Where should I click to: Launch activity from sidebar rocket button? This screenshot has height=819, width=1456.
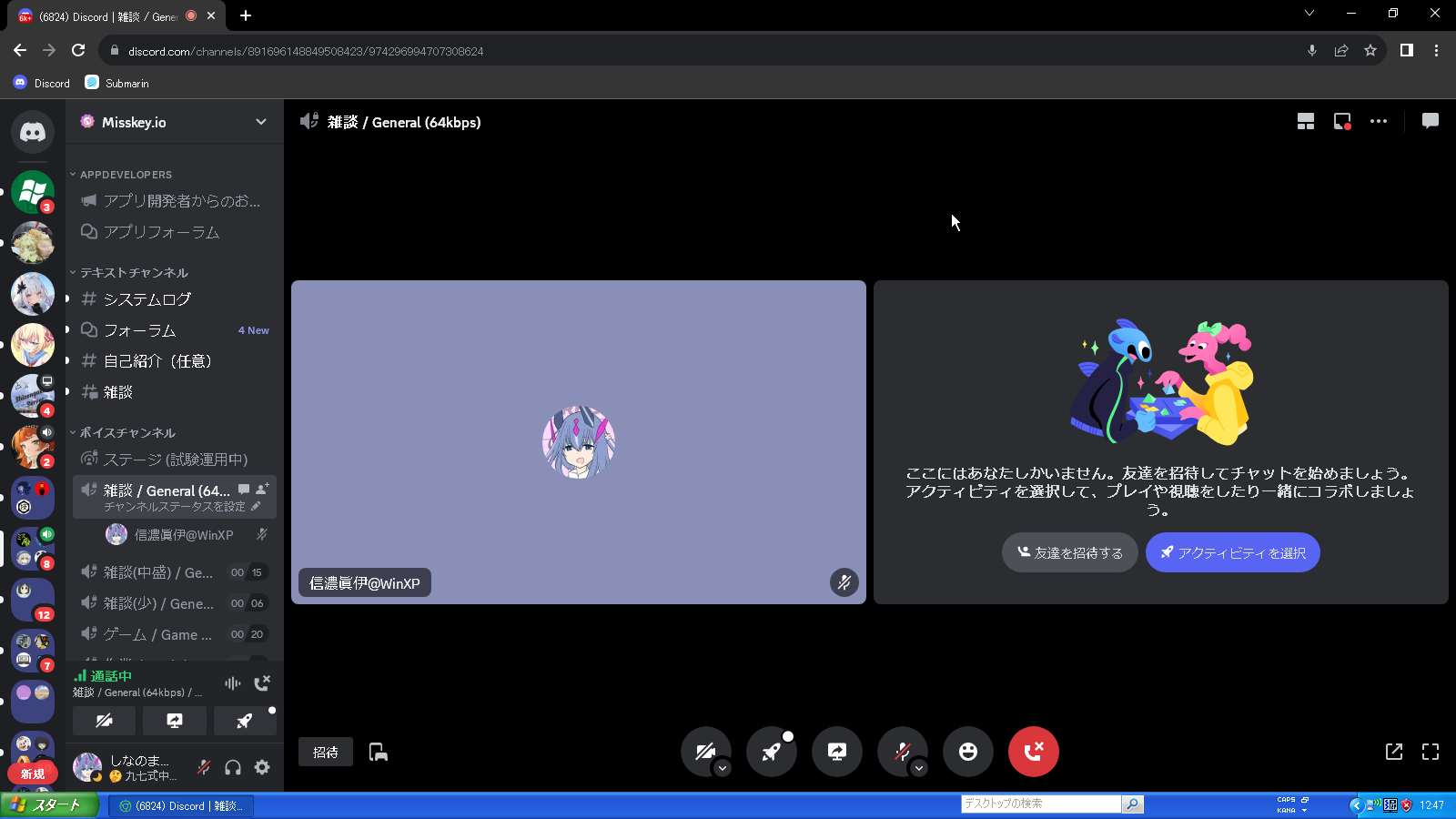pyautogui.click(x=245, y=721)
